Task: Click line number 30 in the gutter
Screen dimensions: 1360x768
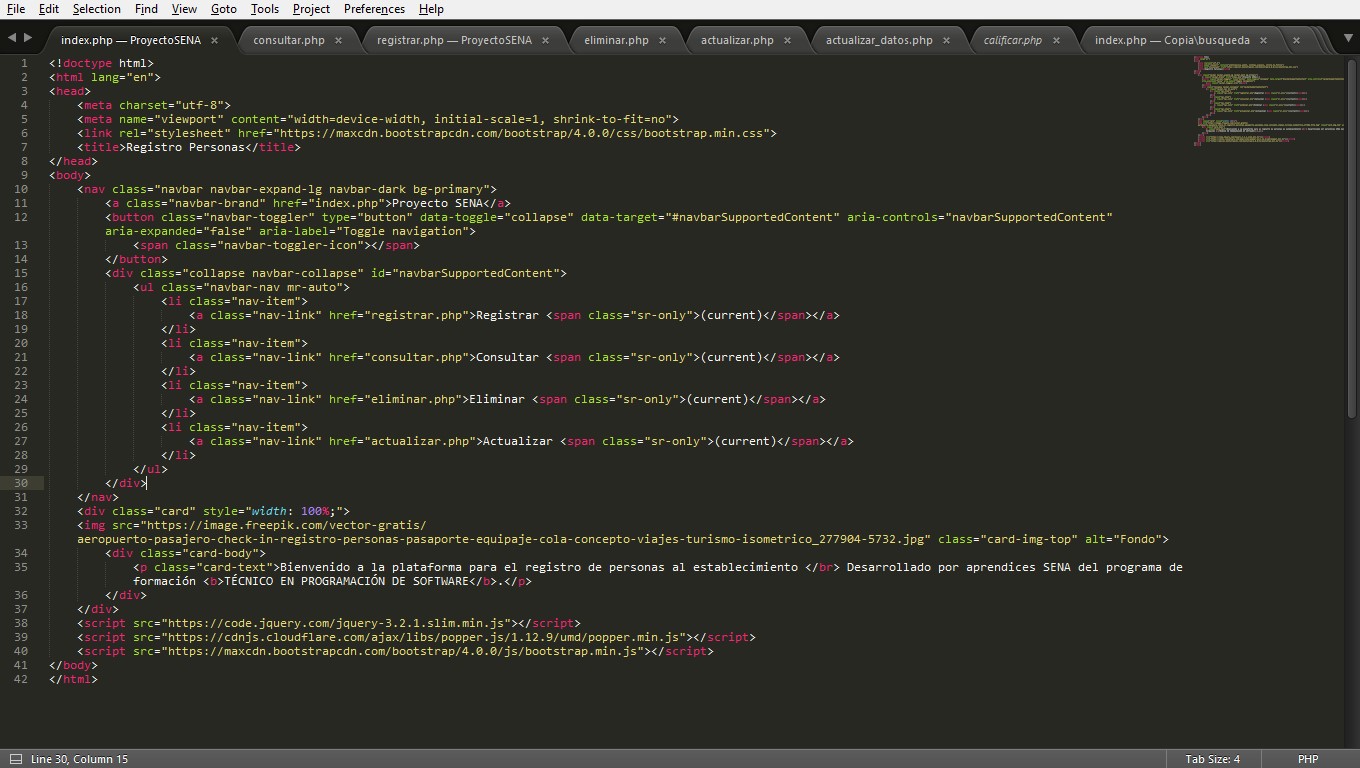Action: [21, 483]
